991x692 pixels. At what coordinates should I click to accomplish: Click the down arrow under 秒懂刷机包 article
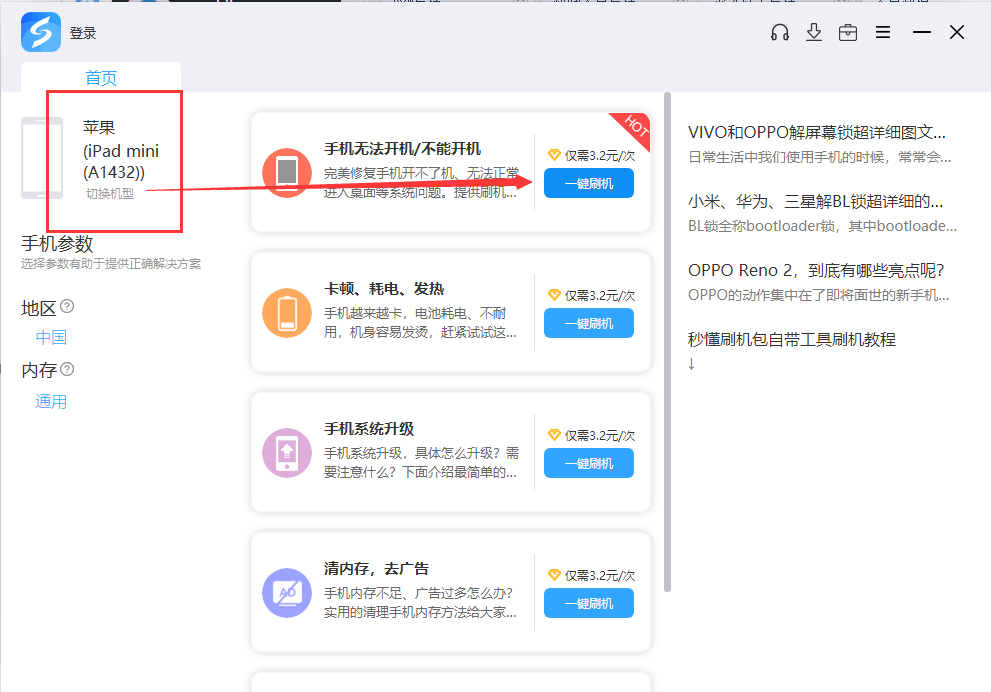tap(692, 363)
